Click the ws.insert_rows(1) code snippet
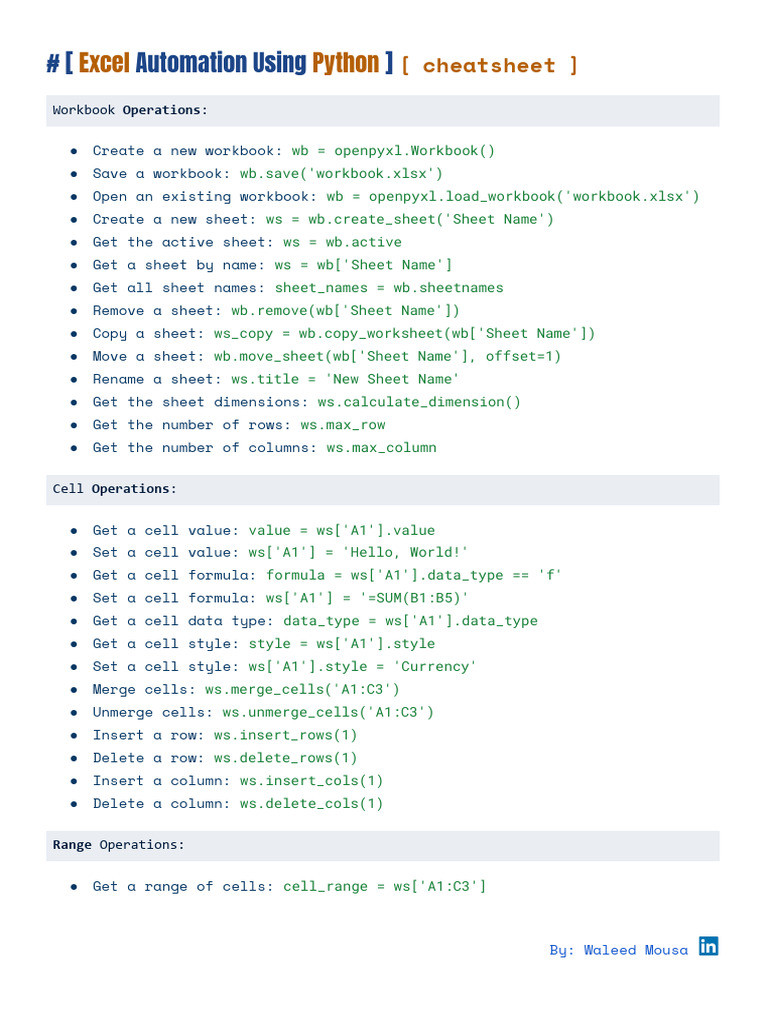The image size is (768, 1024). 285,735
